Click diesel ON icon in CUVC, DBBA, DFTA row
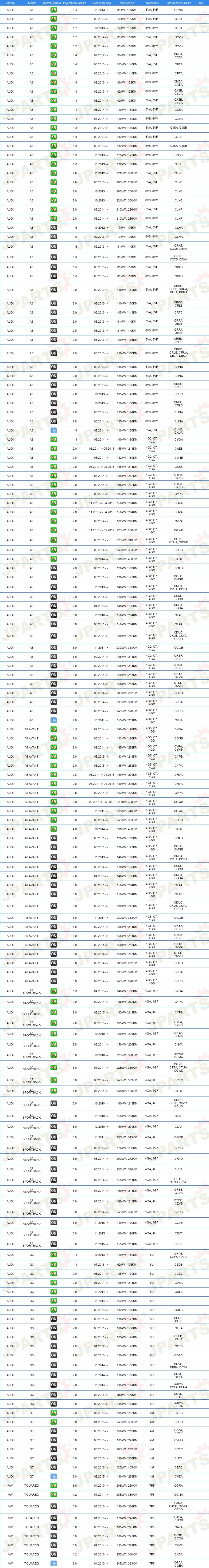The width and height of the screenshot is (209, 1568). pos(54,1365)
